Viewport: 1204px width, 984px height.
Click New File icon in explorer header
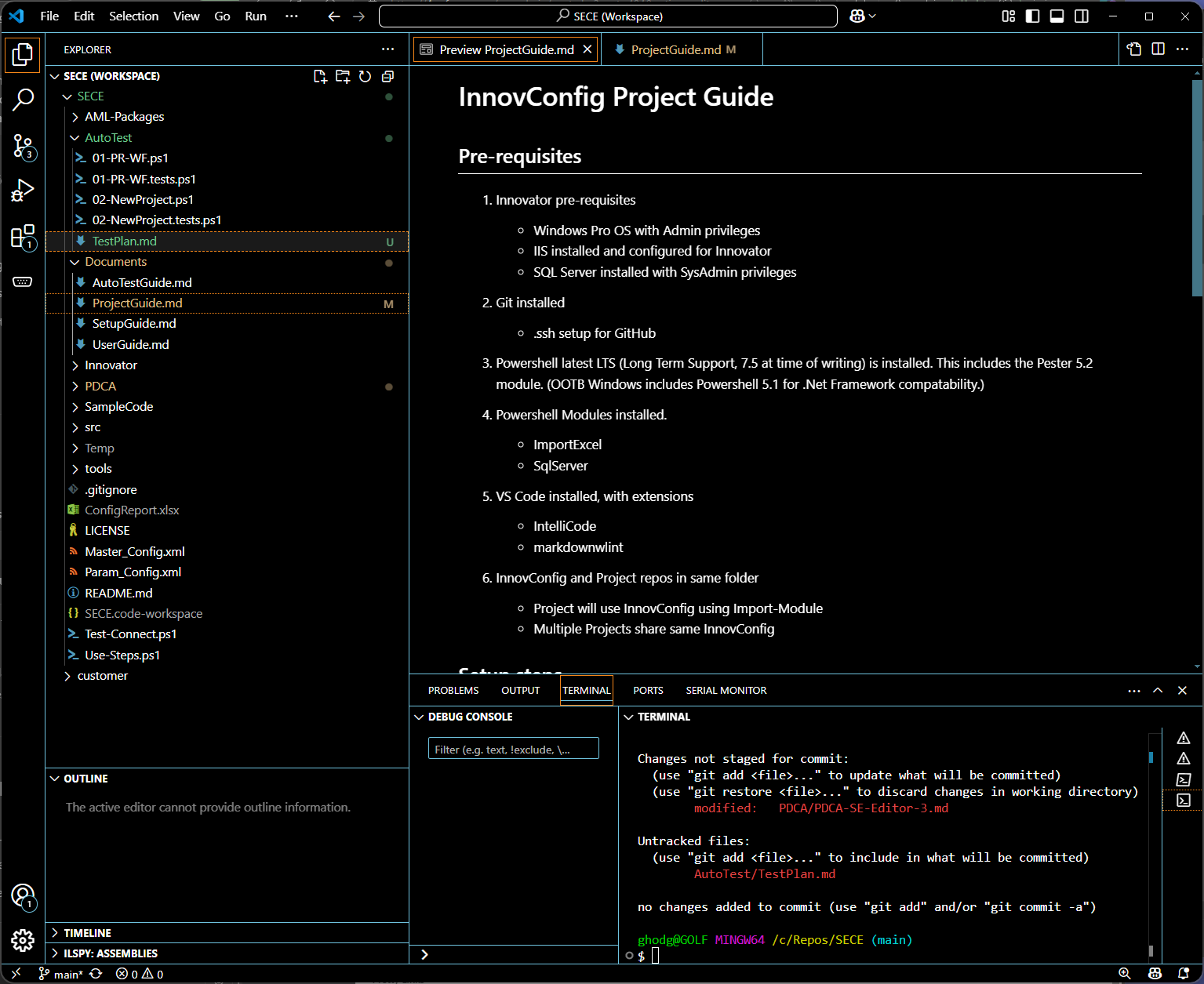click(320, 76)
